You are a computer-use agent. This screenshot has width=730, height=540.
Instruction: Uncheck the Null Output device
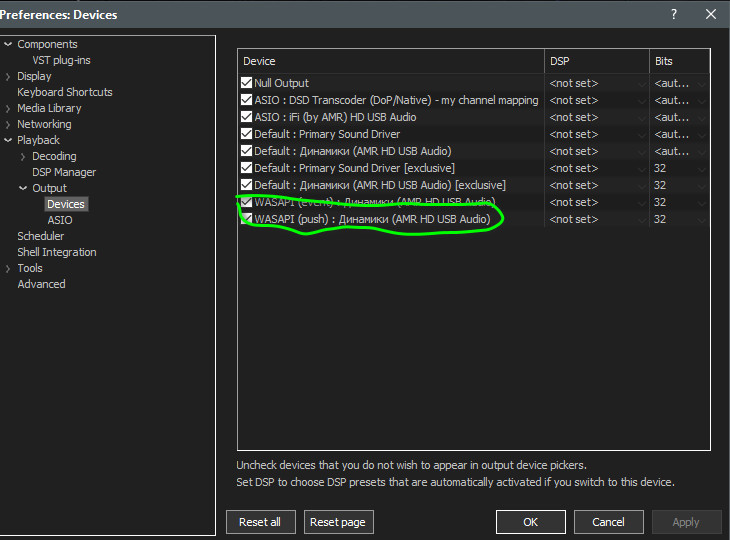(246, 83)
